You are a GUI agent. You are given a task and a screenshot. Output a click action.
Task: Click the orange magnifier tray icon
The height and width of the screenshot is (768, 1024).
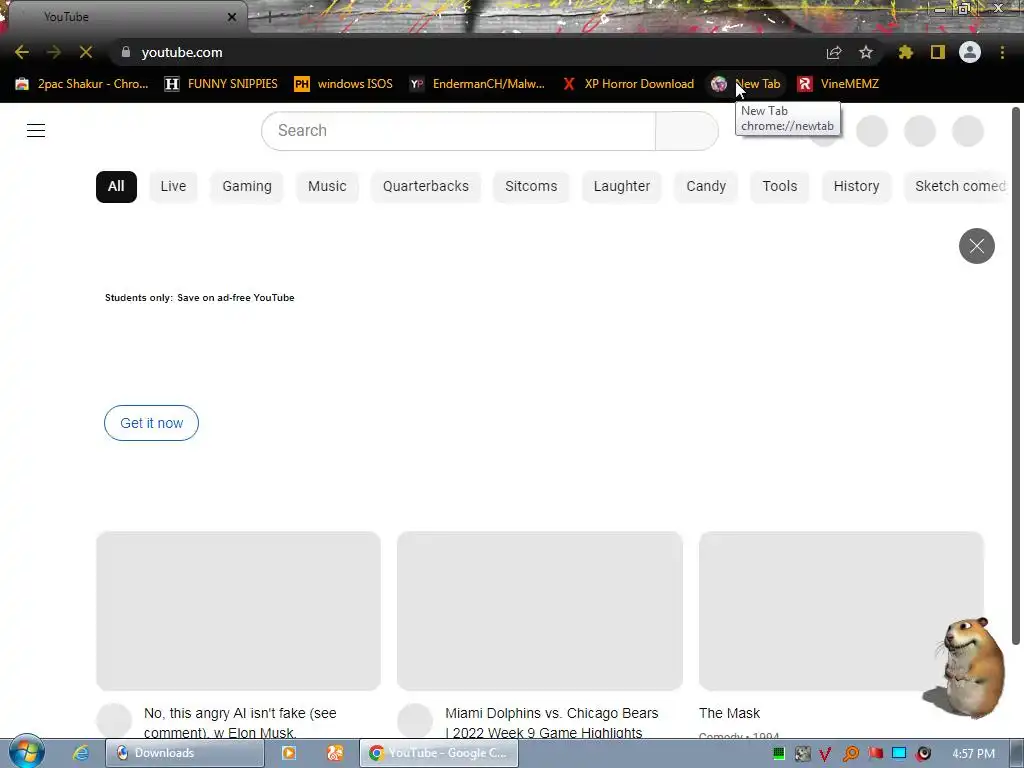pyautogui.click(x=851, y=754)
